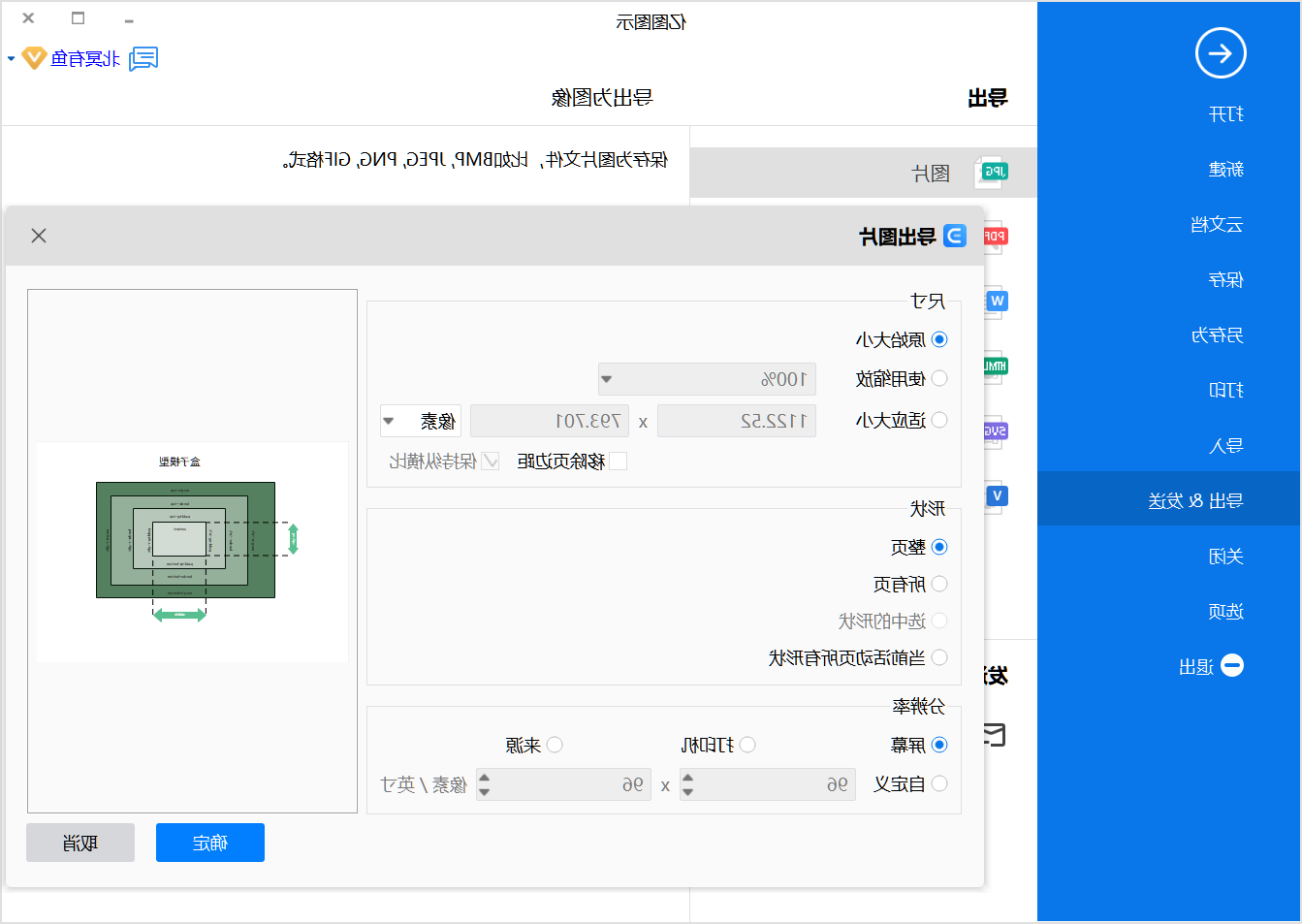Choose the Word export format icon
Image resolution: width=1302 pixels, height=924 pixels.
coord(997,302)
